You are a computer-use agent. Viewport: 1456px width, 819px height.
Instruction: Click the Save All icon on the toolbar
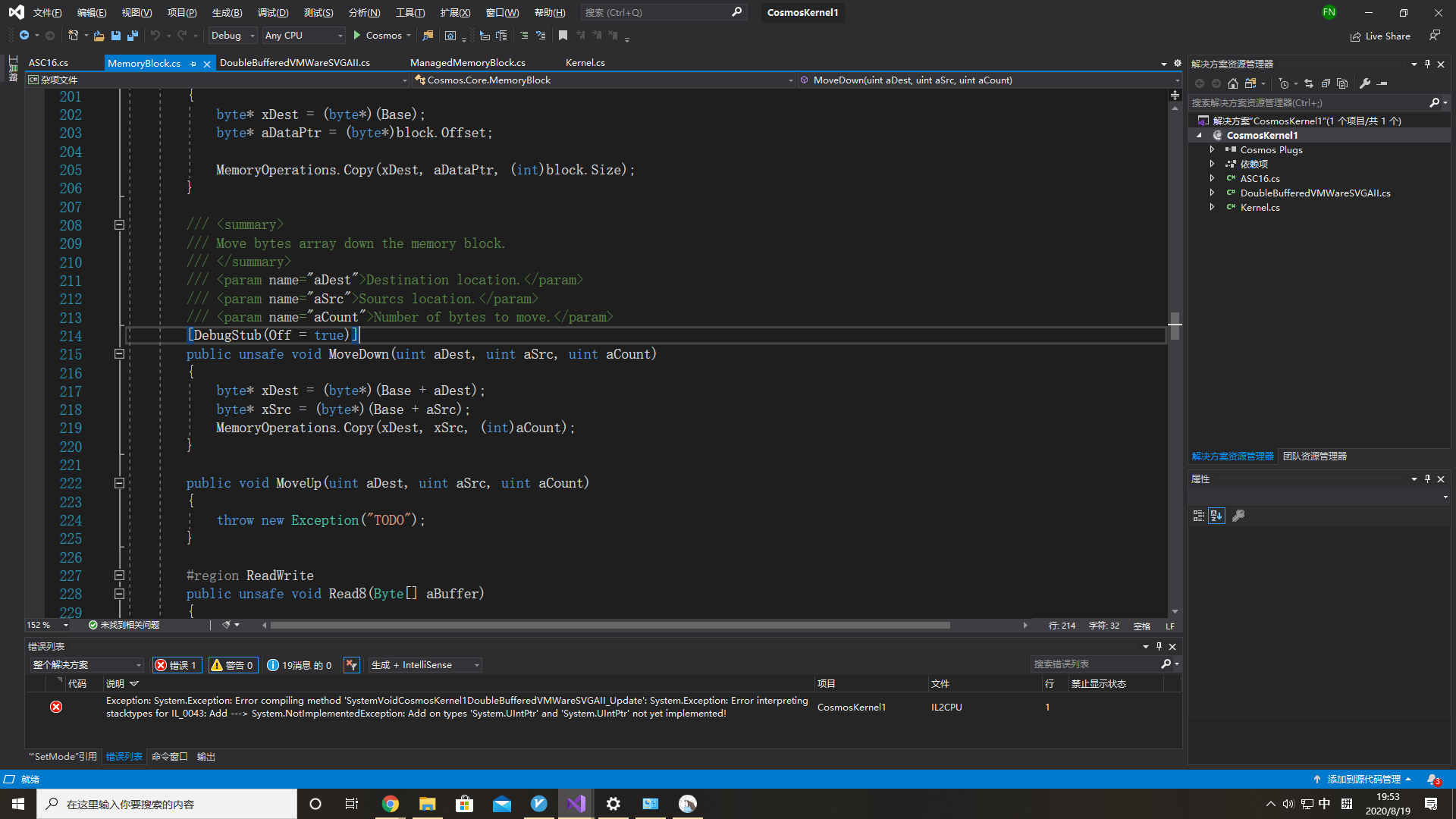[x=132, y=36]
